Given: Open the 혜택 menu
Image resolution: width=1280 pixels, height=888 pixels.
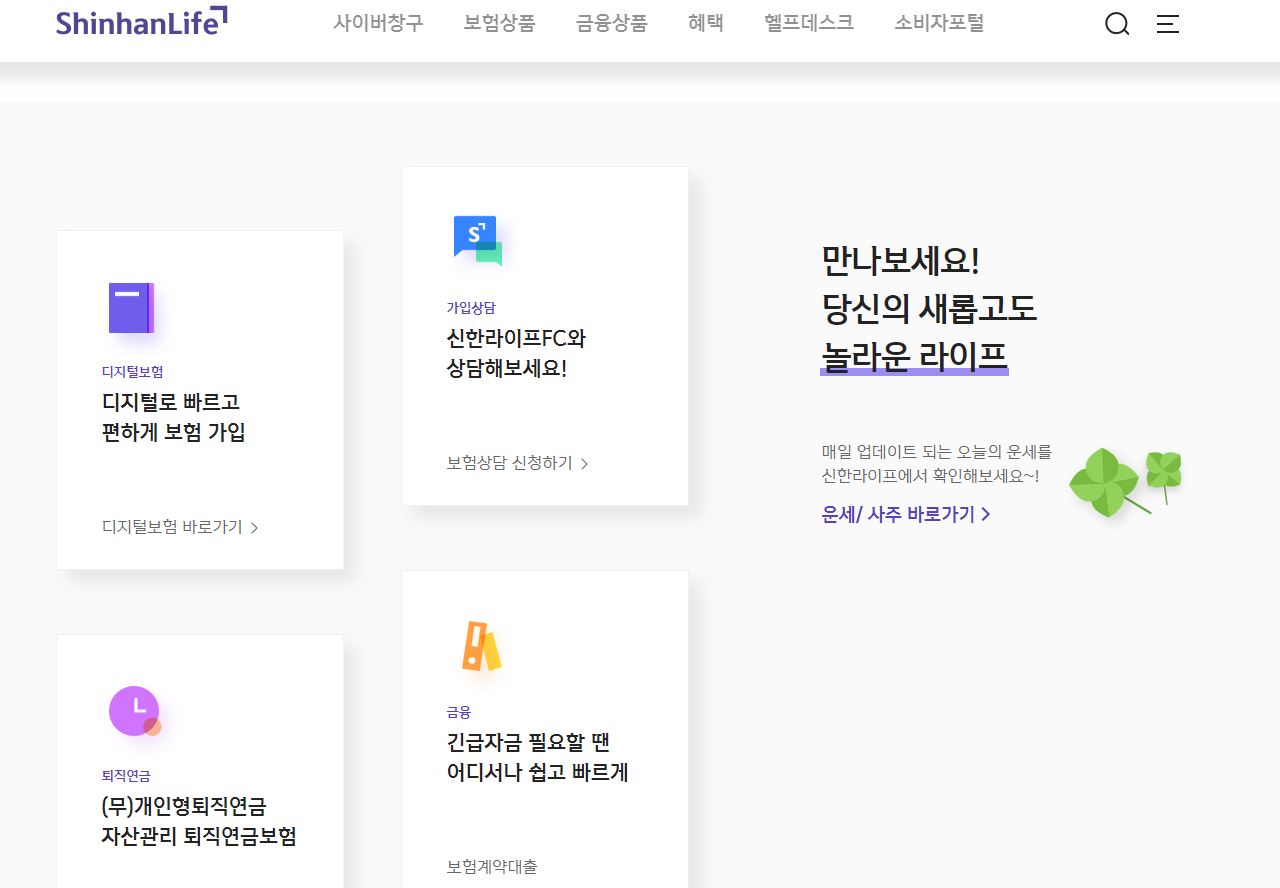Looking at the screenshot, I should click(706, 23).
